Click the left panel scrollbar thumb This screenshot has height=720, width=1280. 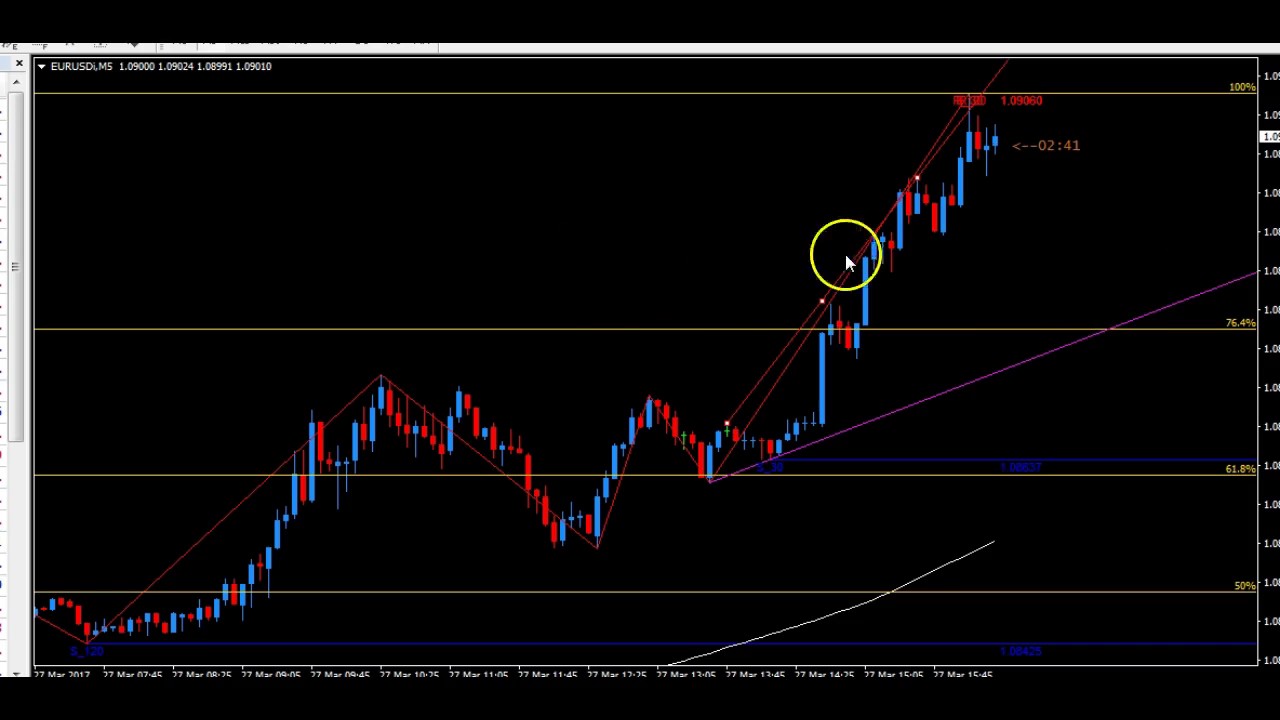(16, 266)
